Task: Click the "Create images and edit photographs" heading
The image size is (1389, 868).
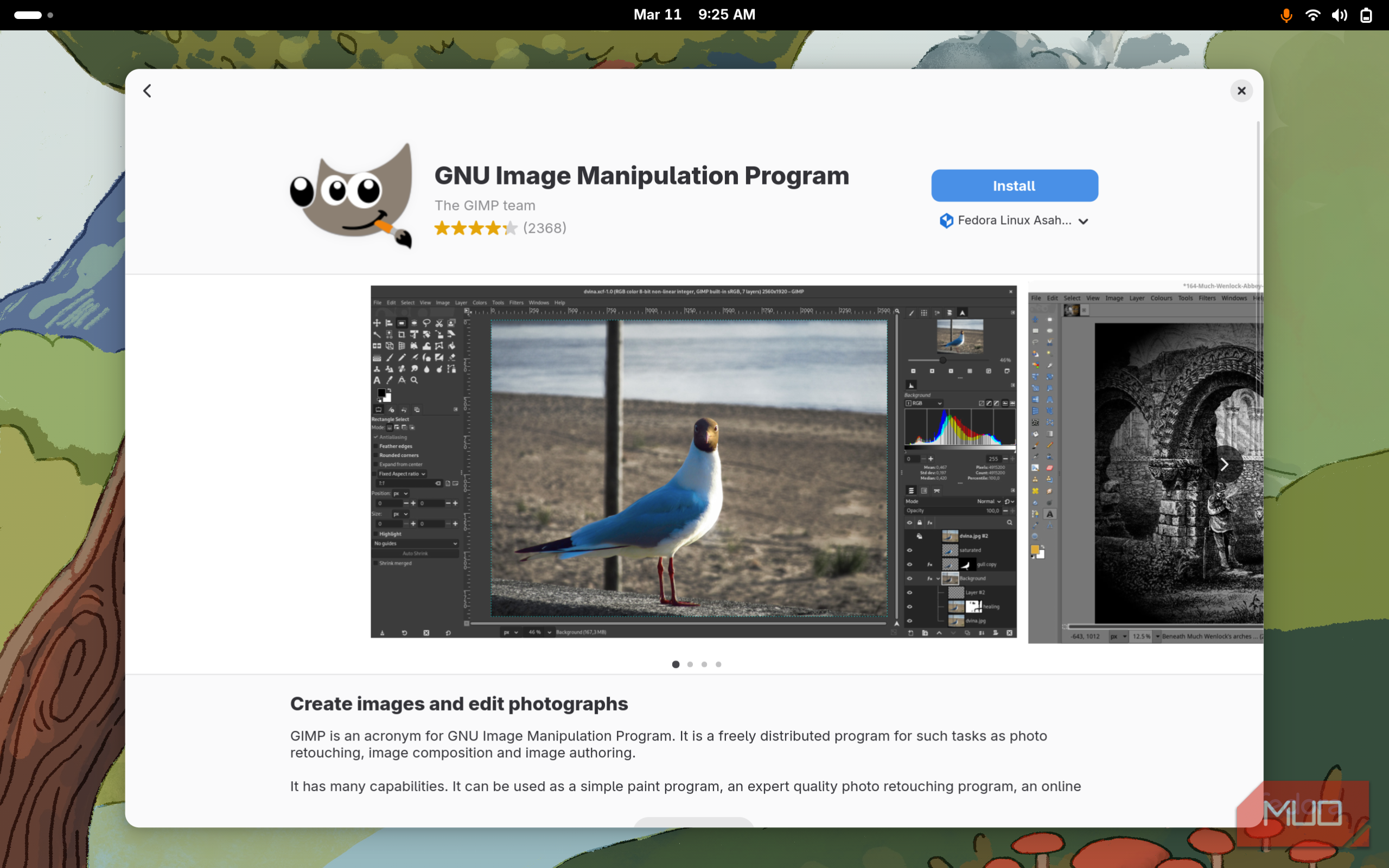Action: (x=458, y=704)
